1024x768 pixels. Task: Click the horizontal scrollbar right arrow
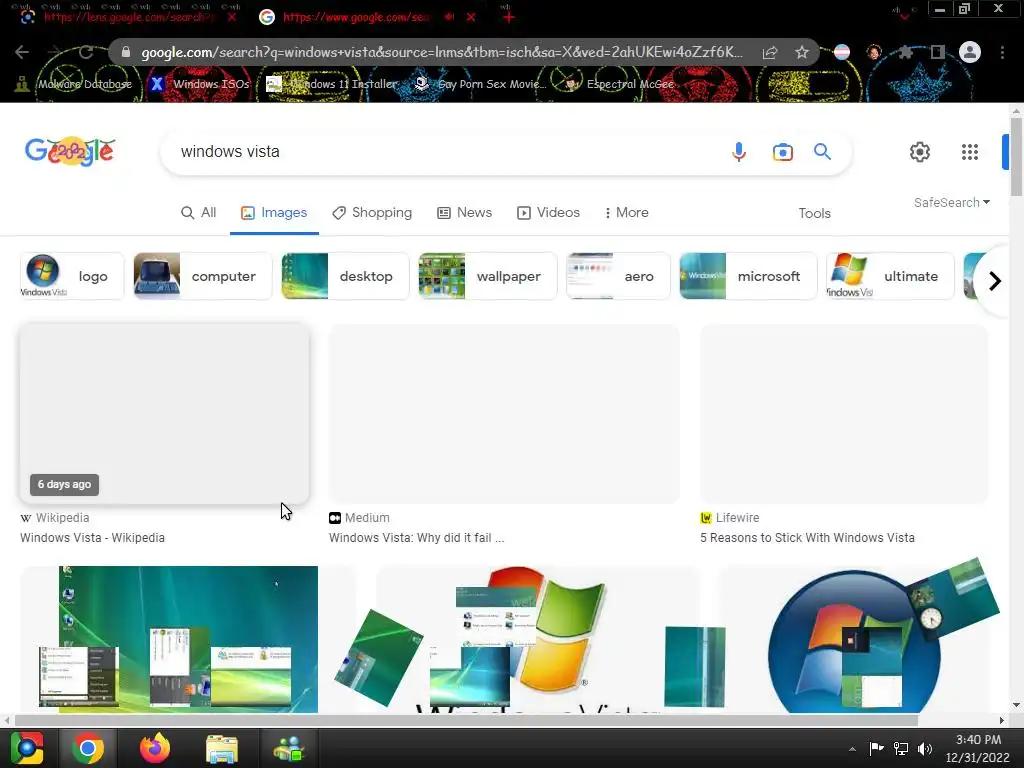coord(1002,720)
